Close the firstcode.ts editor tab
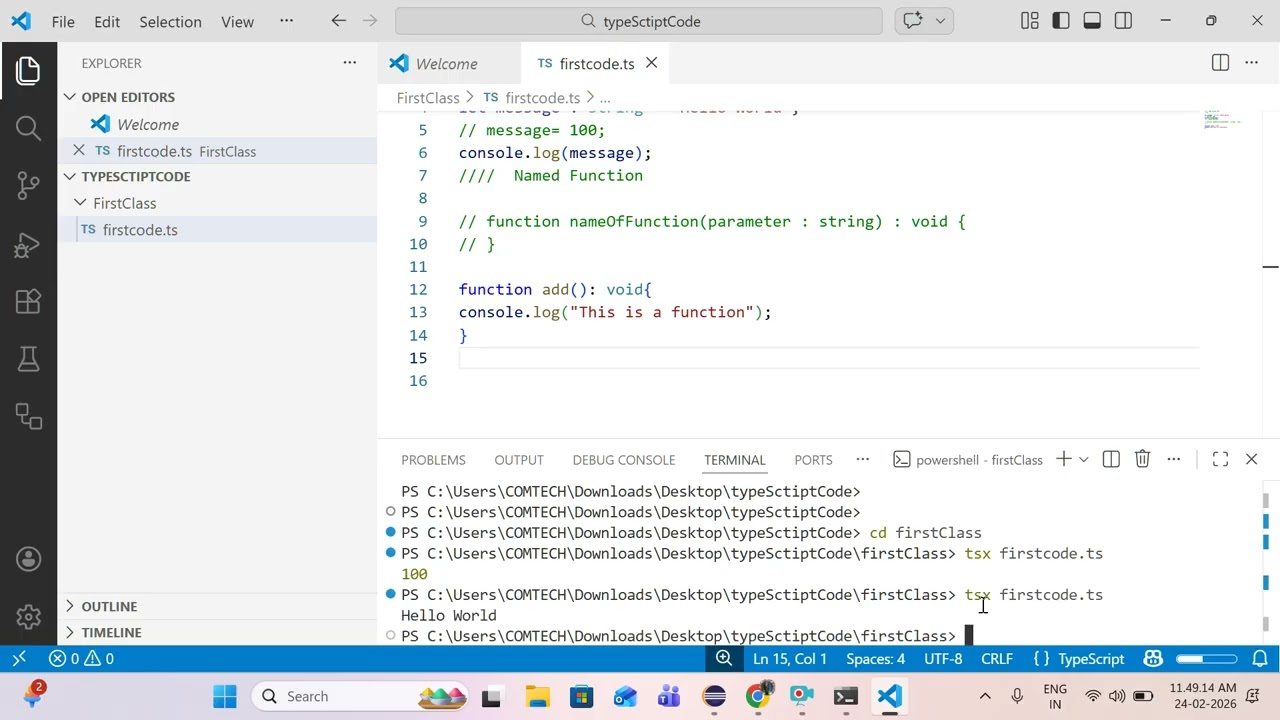The height and width of the screenshot is (720, 1280). point(651,63)
